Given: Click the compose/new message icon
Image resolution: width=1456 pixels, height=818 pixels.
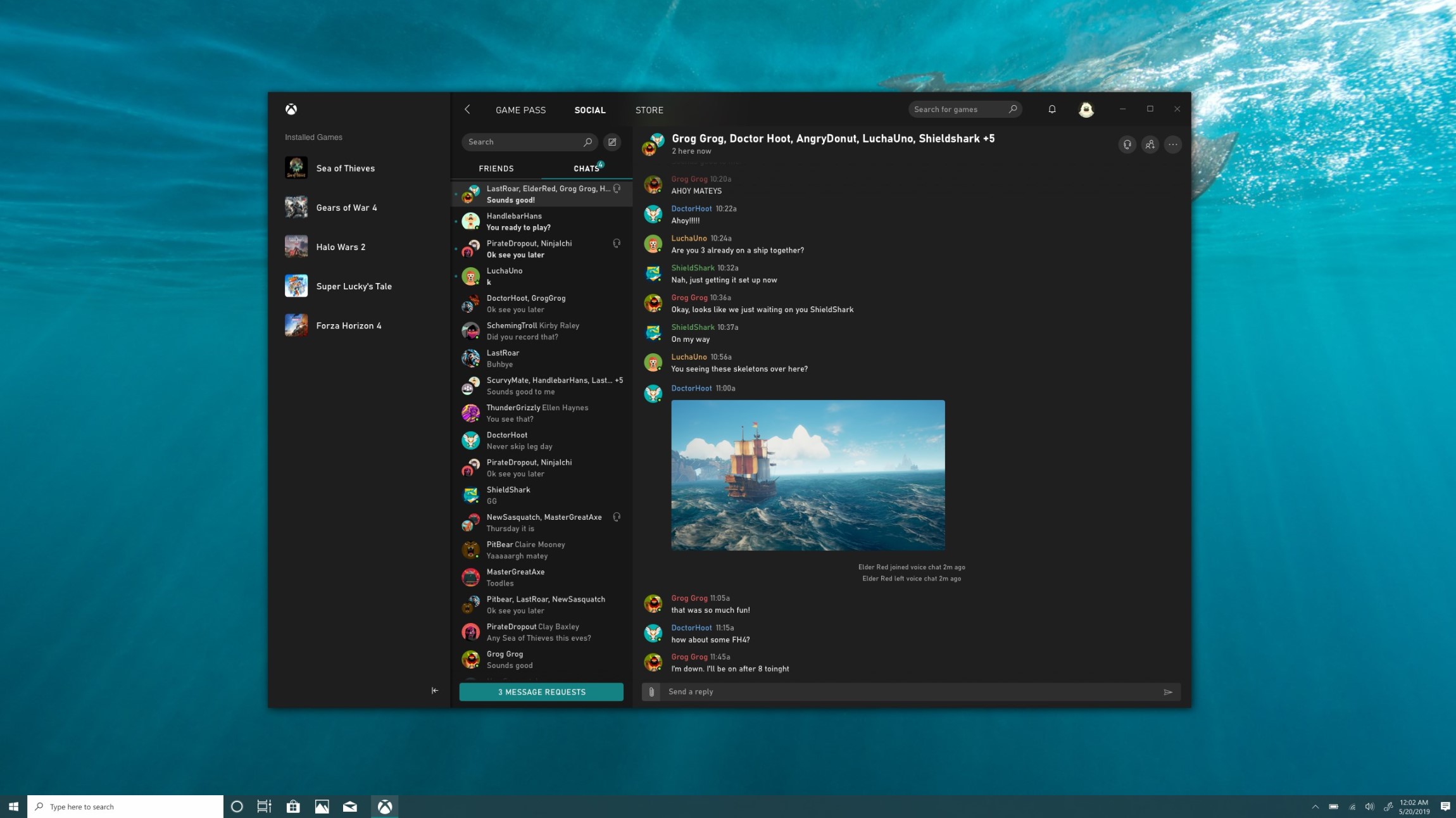Looking at the screenshot, I should tap(612, 142).
